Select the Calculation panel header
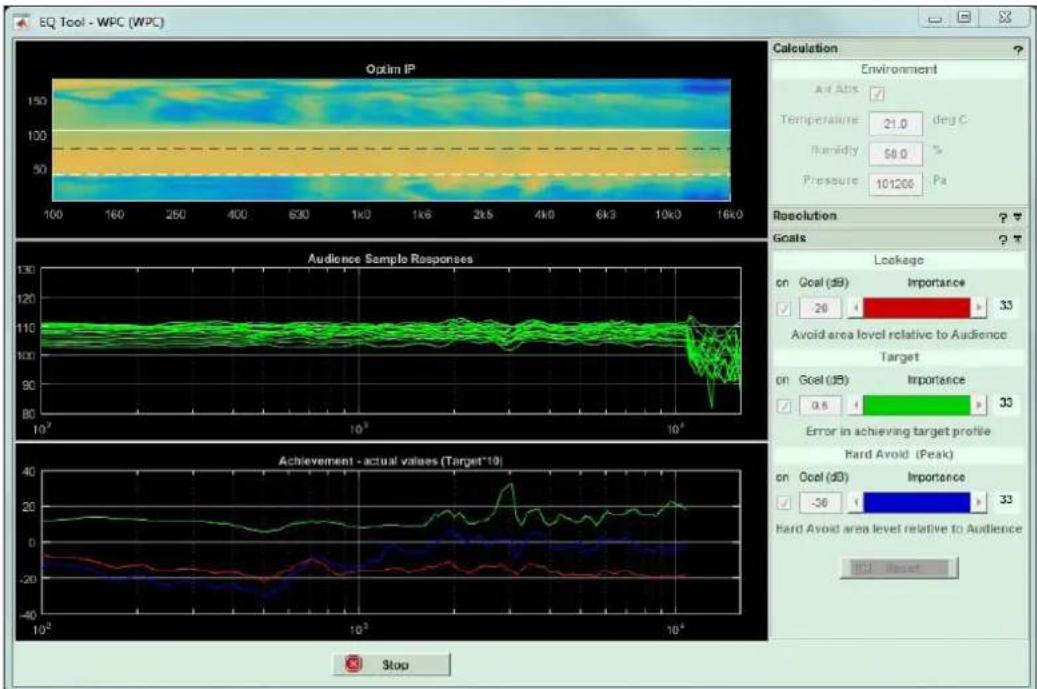 [x=898, y=49]
